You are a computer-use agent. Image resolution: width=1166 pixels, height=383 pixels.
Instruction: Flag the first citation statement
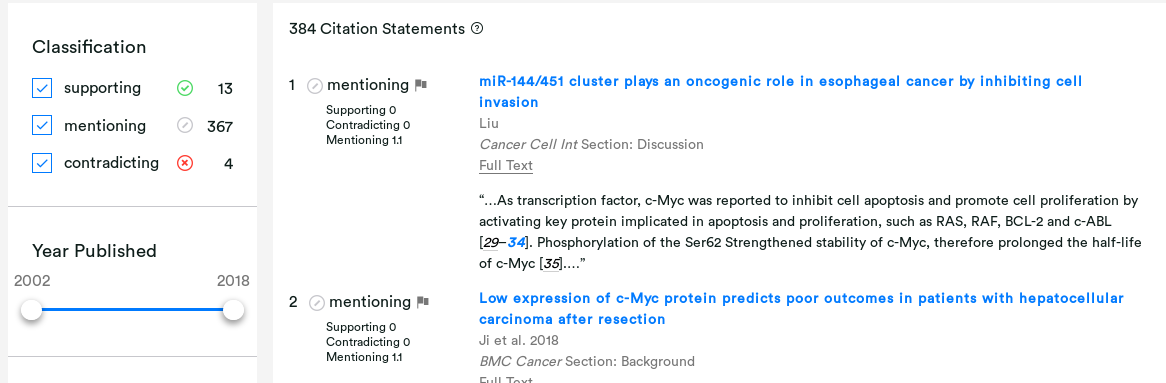tap(421, 85)
